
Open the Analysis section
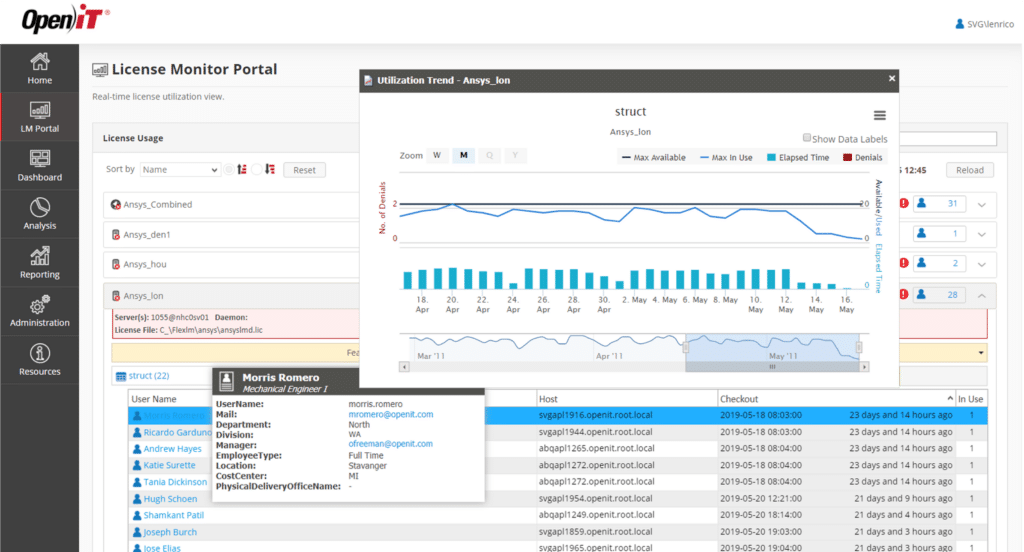click(40, 213)
